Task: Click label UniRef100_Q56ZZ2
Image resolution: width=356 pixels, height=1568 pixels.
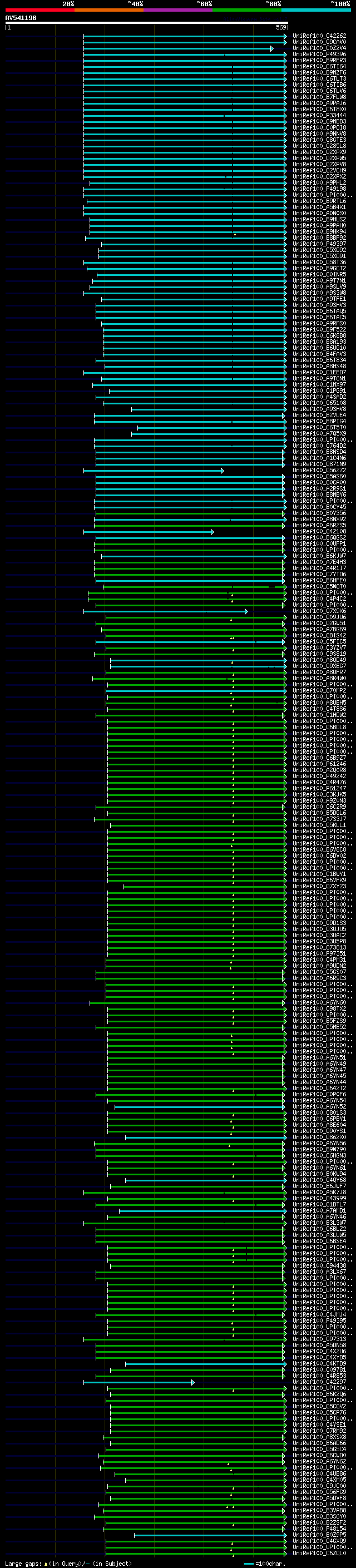Action: click(319, 471)
